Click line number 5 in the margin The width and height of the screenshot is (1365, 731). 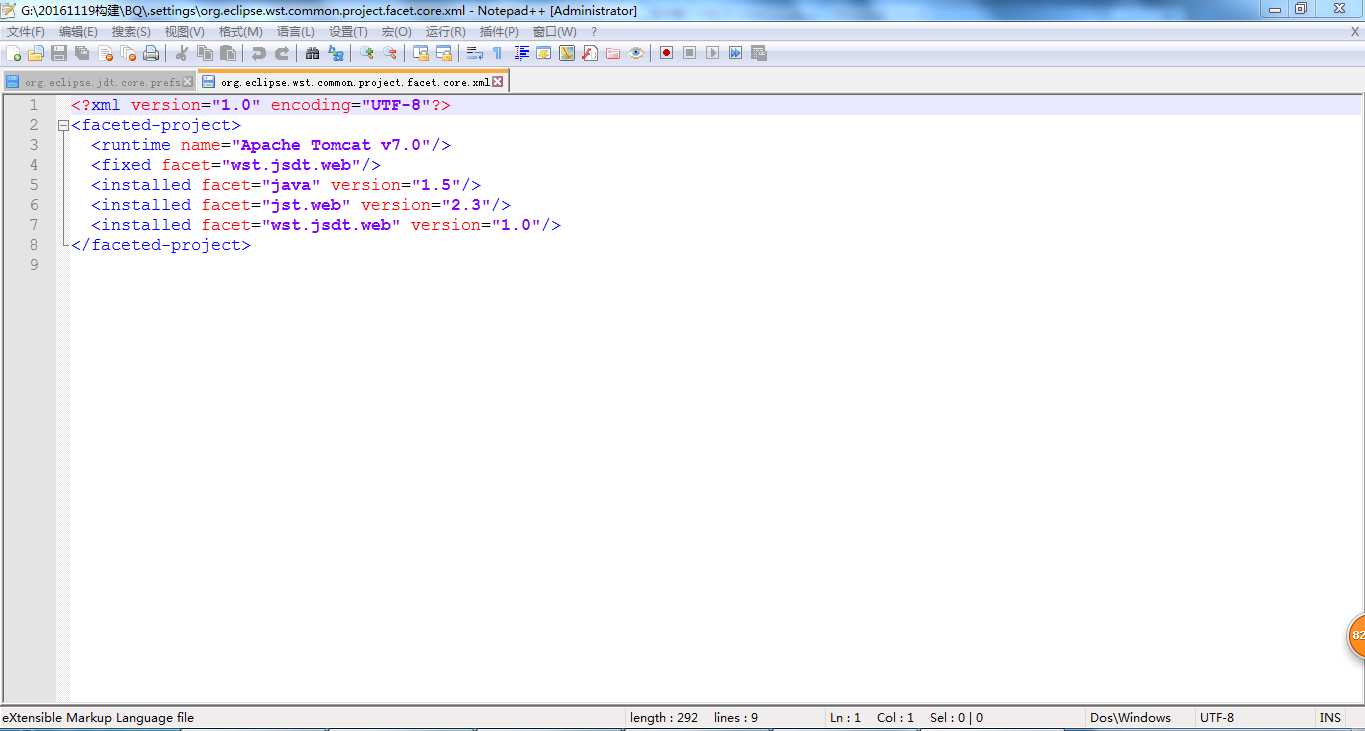pyautogui.click(x=34, y=185)
